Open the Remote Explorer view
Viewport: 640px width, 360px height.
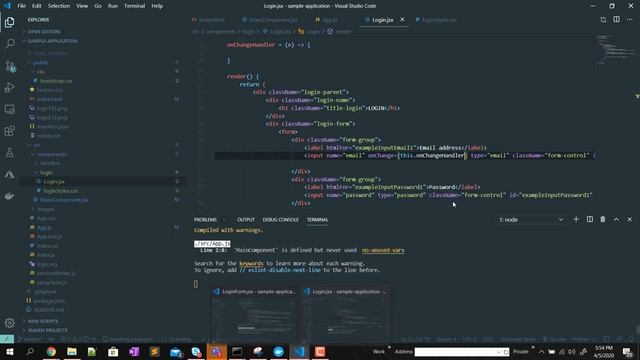(9, 109)
